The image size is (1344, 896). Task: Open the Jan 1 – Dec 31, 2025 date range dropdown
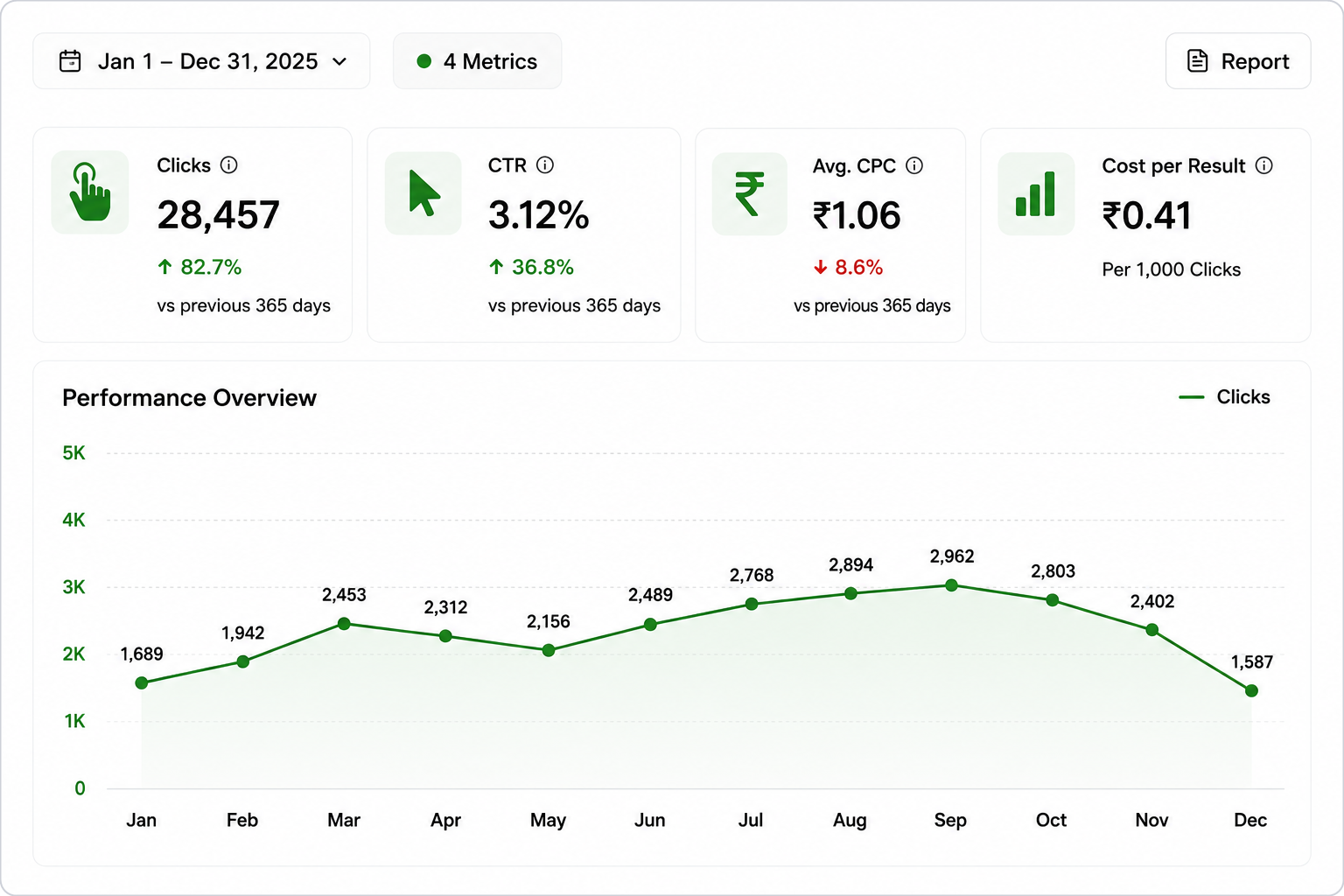[201, 61]
